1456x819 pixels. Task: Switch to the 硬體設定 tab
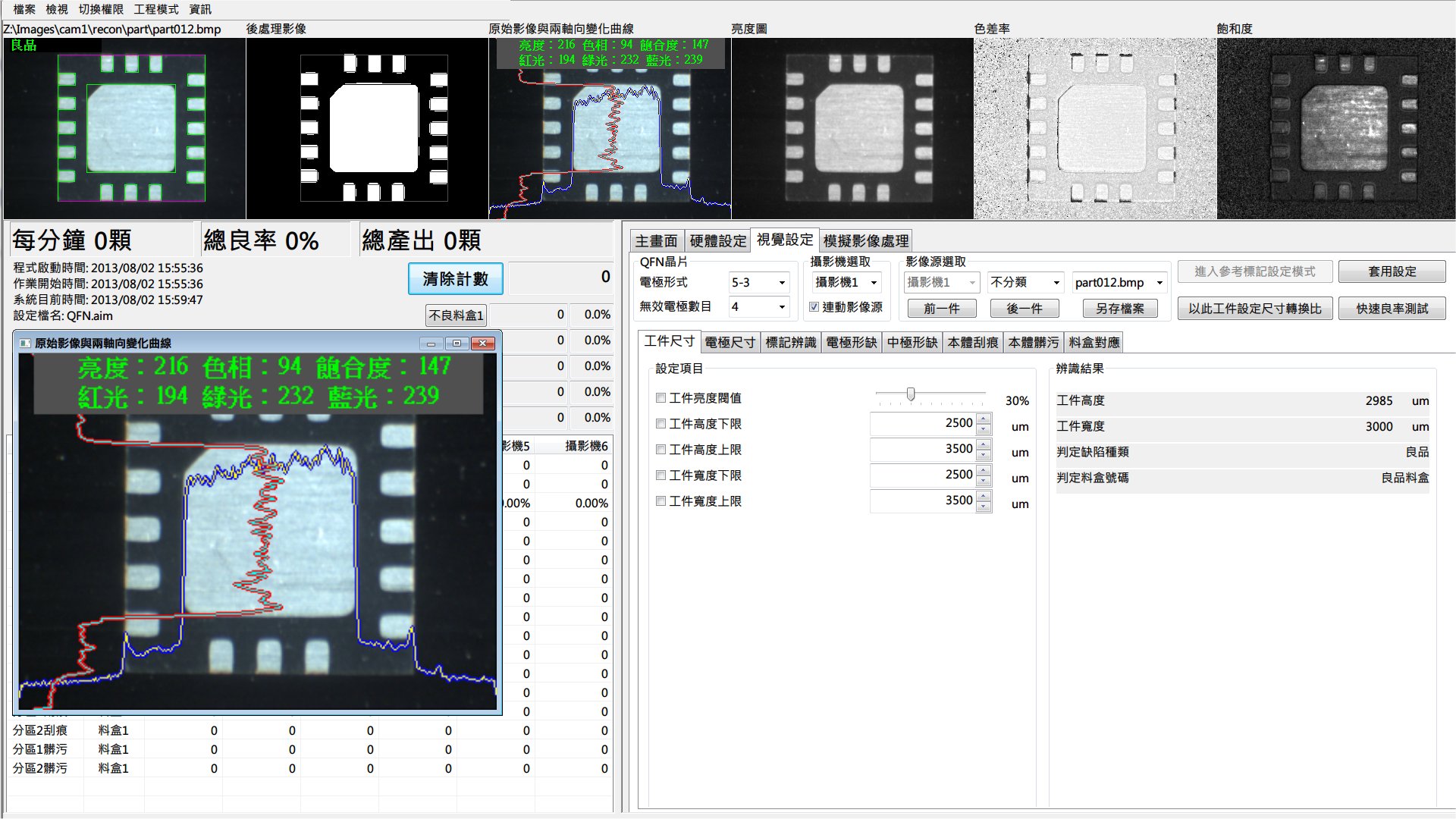click(717, 241)
